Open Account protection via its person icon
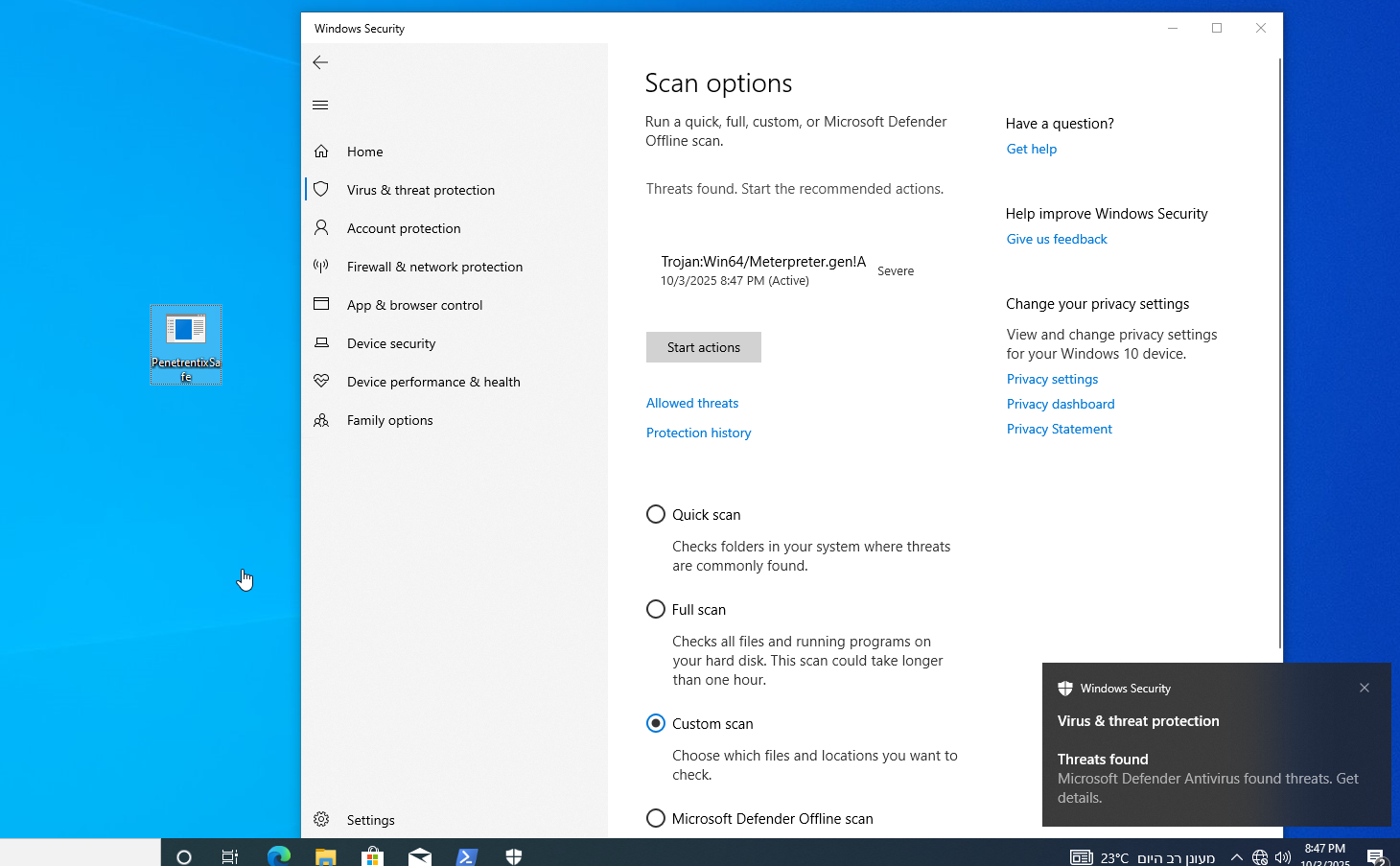Image resolution: width=1400 pixels, height=866 pixels. point(321,227)
